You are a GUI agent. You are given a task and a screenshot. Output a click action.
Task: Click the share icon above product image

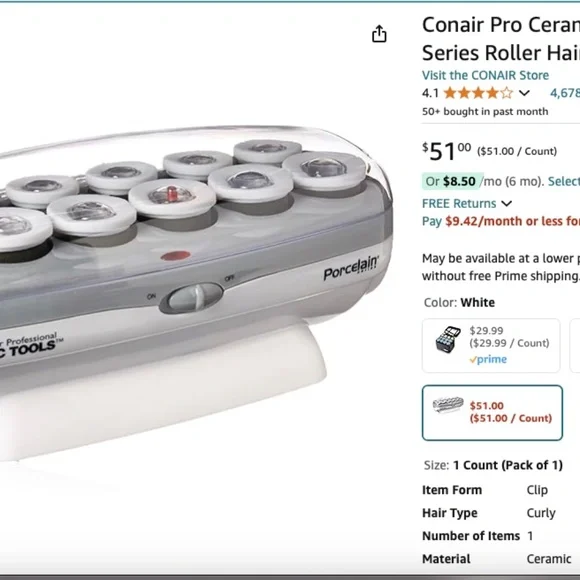click(x=379, y=34)
